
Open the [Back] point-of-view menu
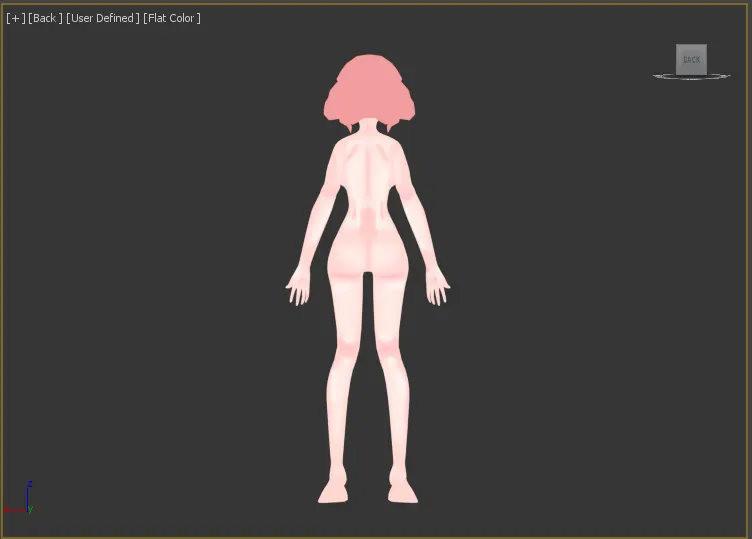45,18
